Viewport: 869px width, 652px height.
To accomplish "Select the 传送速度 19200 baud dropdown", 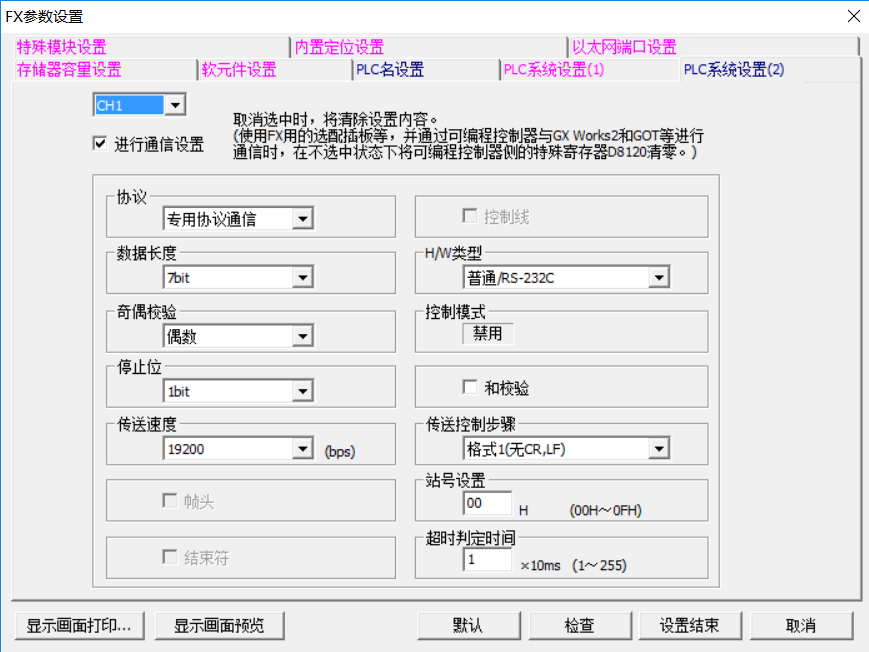I will tap(302, 450).
